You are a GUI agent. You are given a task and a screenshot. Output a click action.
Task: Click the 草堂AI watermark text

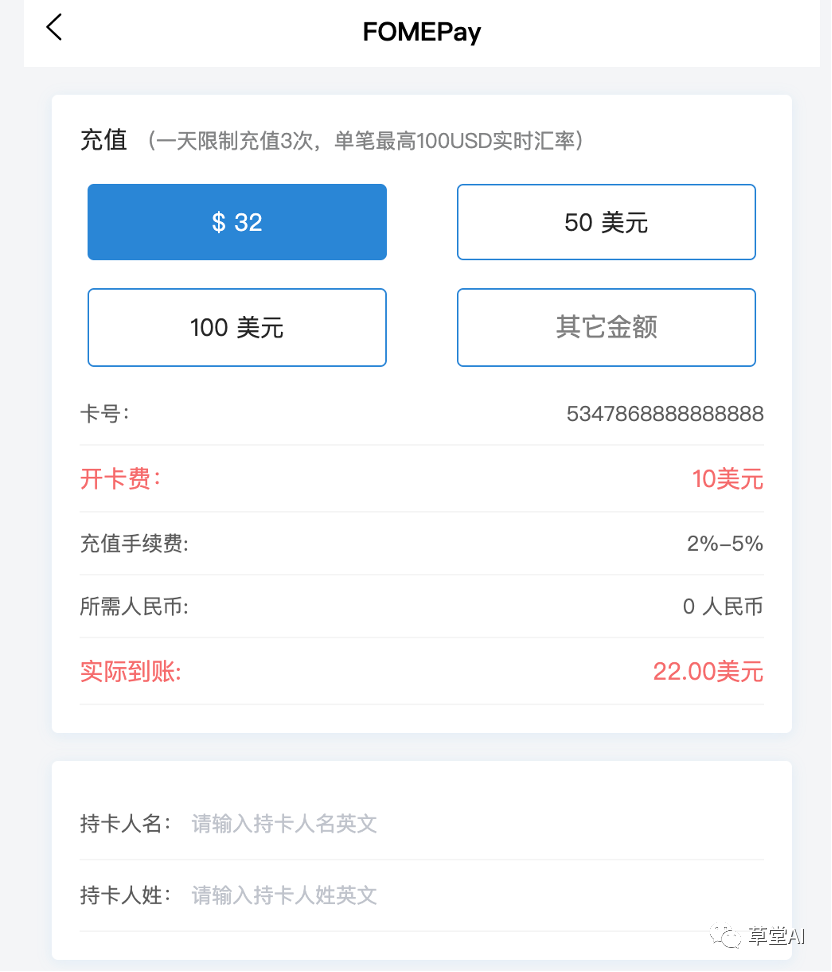[x=777, y=936]
